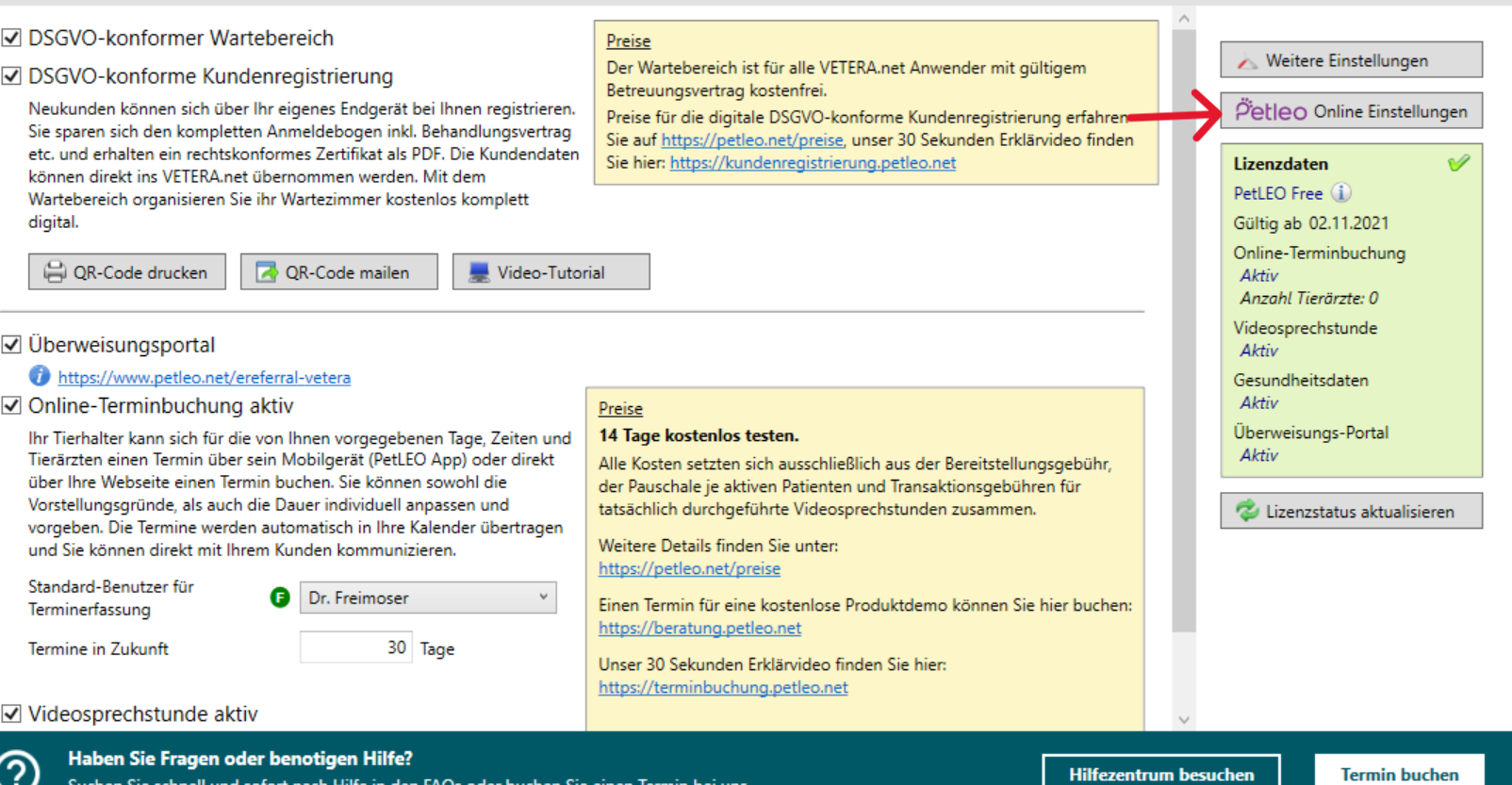Click the Gültig ab 02.11.2021 text

pos(1310,223)
